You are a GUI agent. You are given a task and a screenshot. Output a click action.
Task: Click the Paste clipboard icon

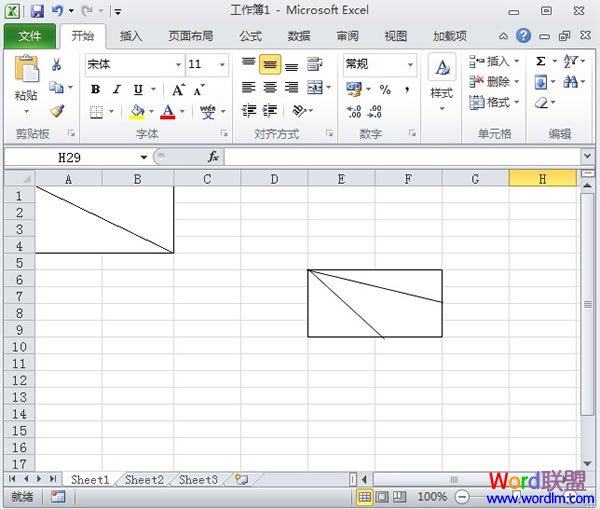(26, 69)
